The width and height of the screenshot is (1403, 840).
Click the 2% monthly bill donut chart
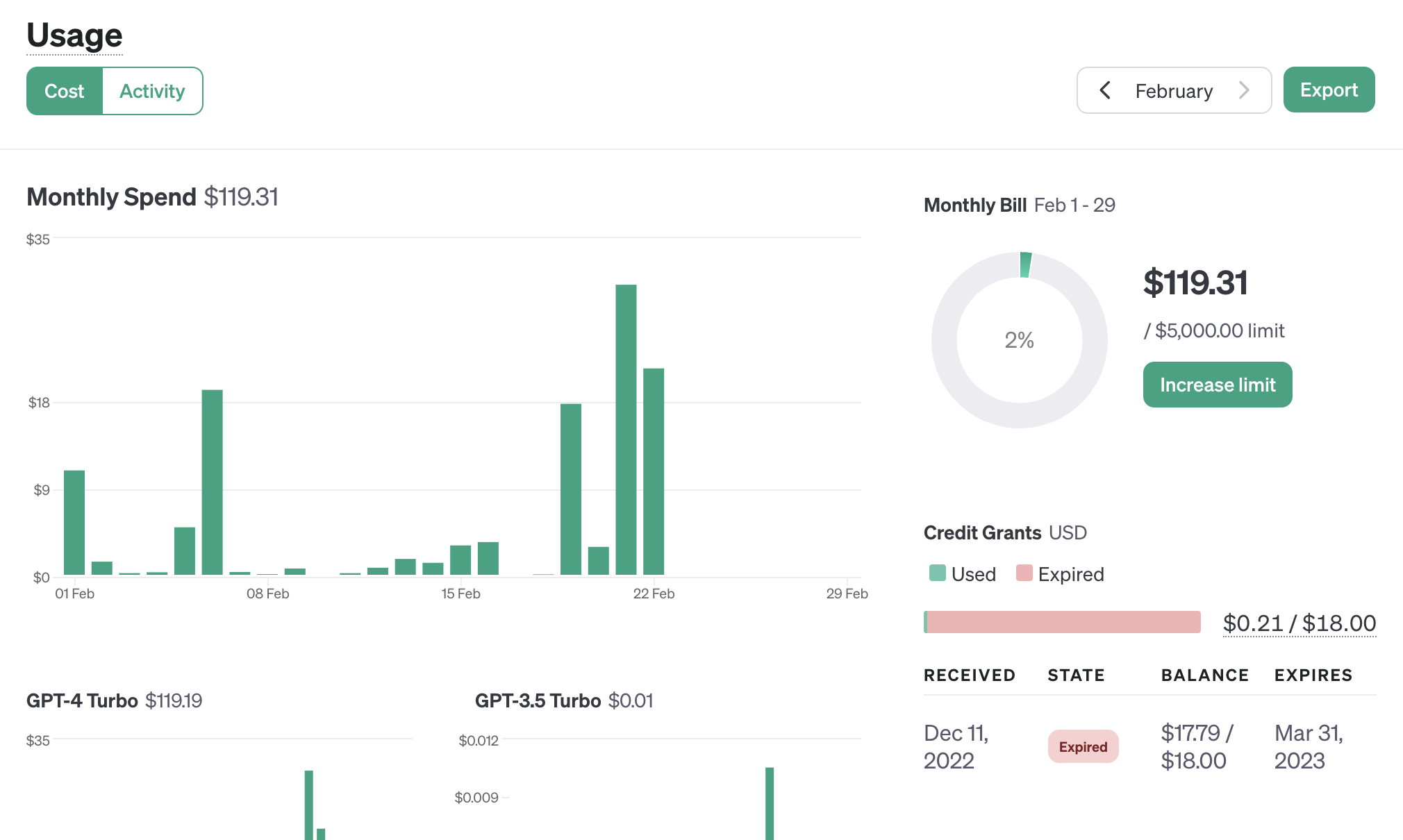pyautogui.click(x=1019, y=340)
